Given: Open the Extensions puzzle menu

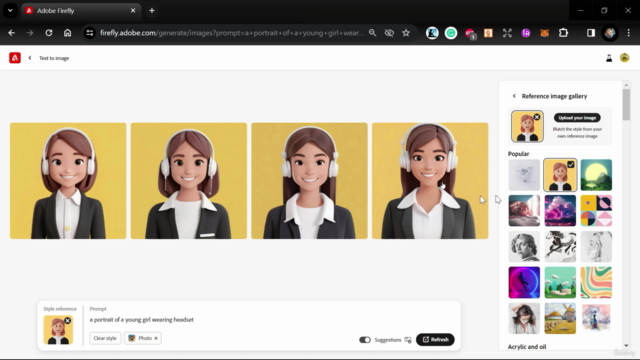Looking at the screenshot, I should [x=563, y=33].
